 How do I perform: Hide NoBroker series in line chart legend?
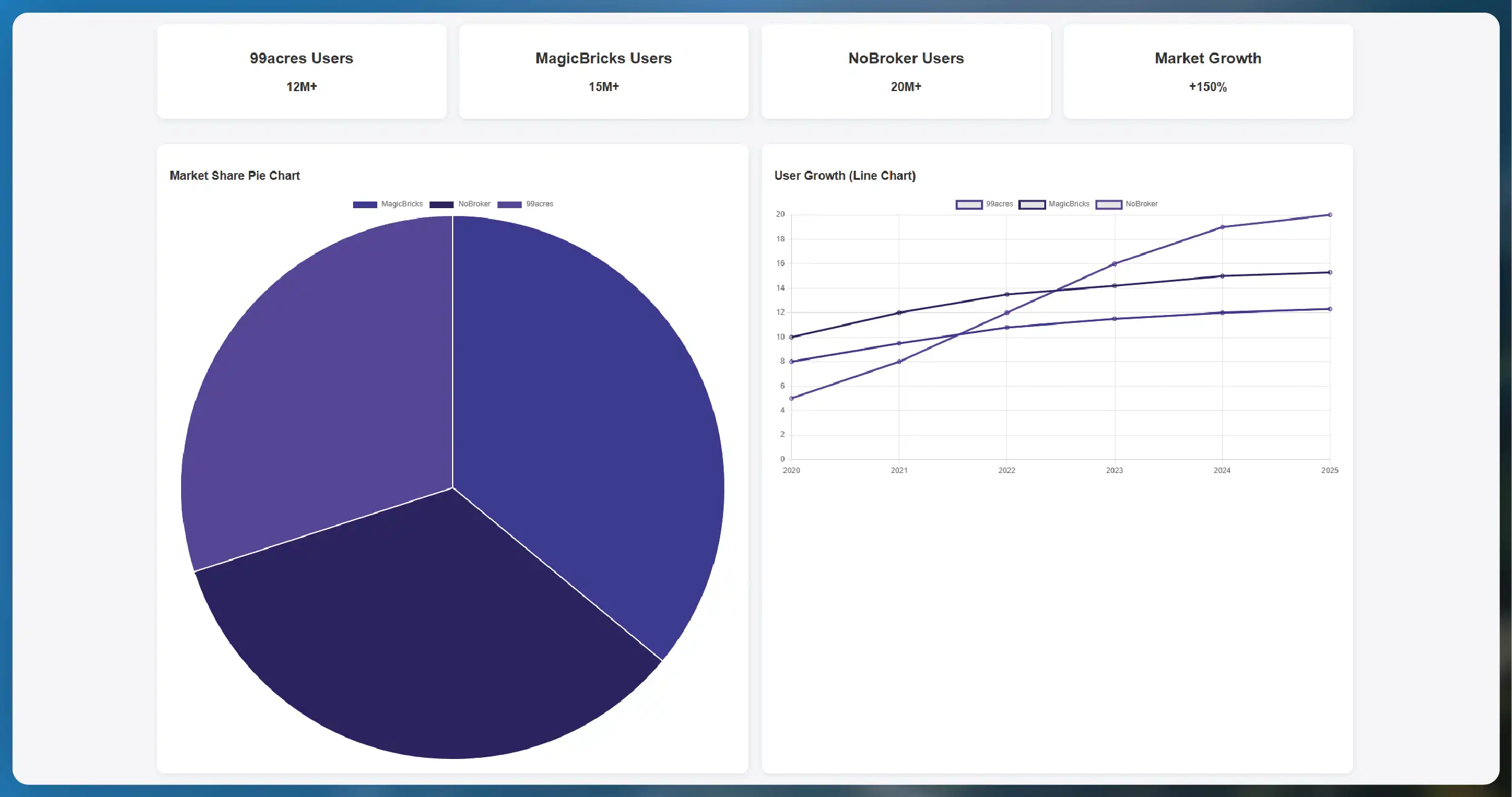[1109, 205]
